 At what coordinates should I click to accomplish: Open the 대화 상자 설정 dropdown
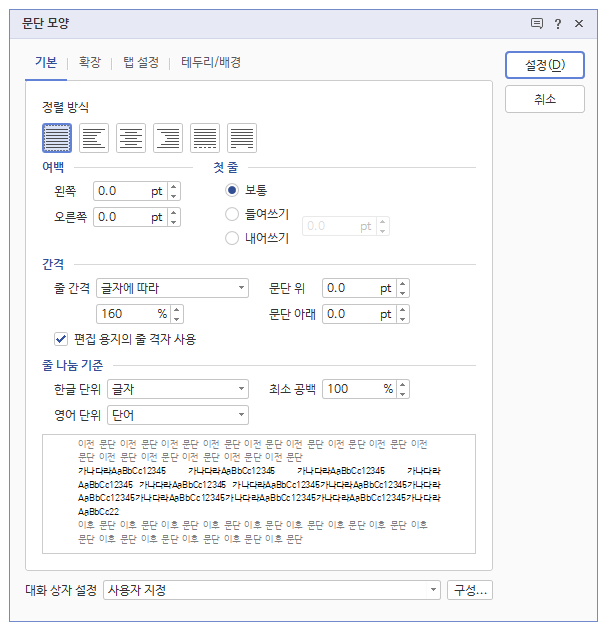coord(271,590)
